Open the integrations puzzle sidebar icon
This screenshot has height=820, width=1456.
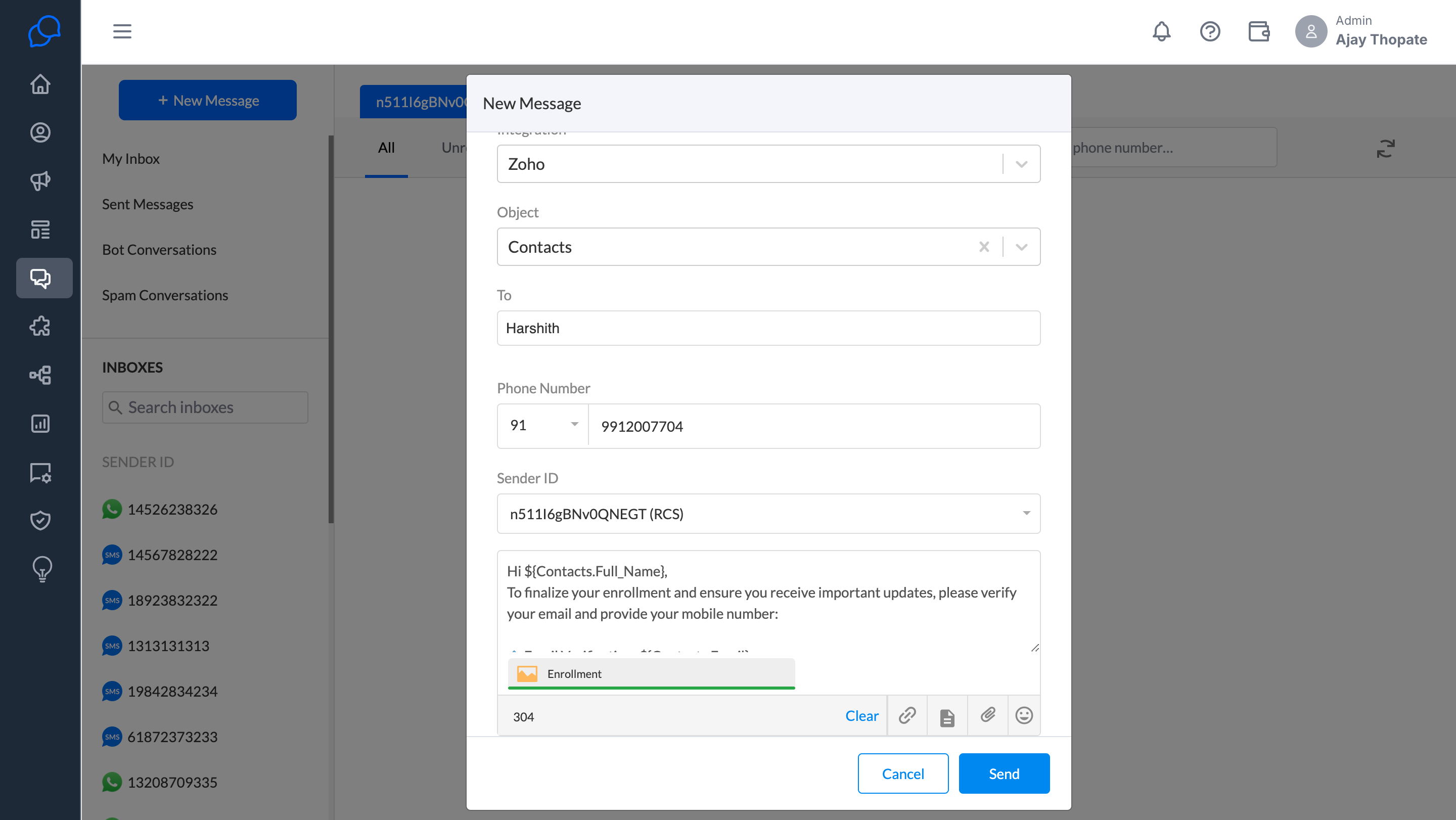(40, 326)
